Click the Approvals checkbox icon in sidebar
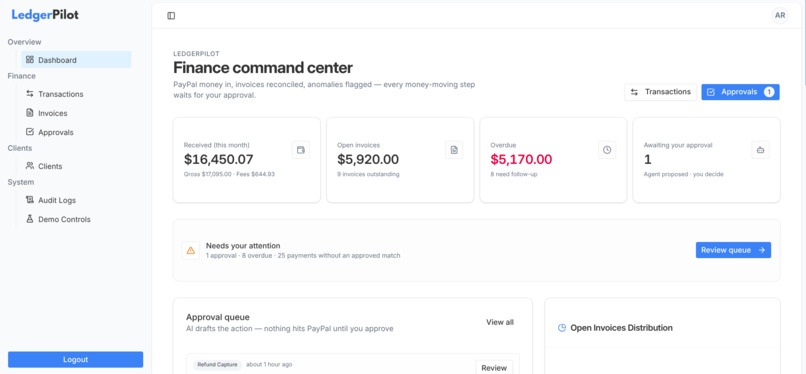This screenshot has width=806, height=374. (x=30, y=132)
